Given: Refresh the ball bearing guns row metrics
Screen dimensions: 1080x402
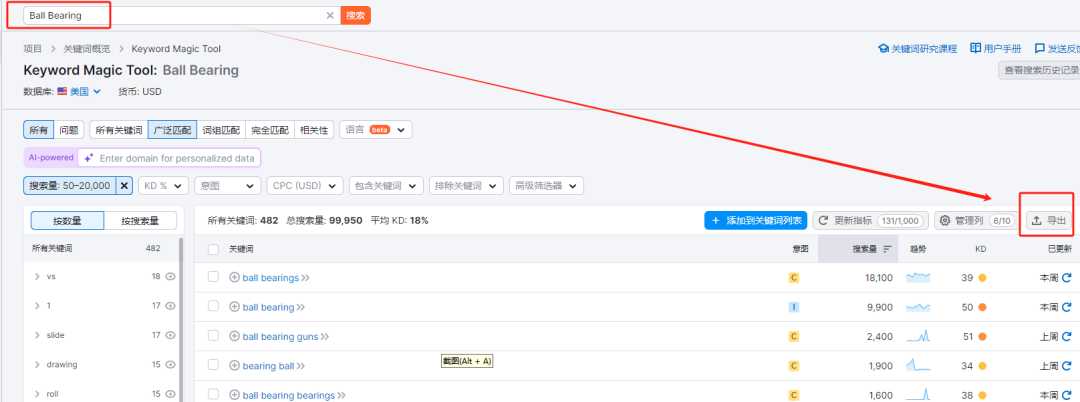Looking at the screenshot, I should (1067, 337).
